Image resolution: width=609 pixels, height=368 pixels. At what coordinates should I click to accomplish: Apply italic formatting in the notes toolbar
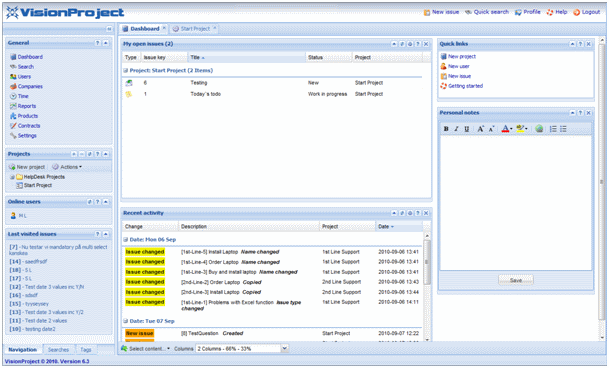(x=456, y=129)
